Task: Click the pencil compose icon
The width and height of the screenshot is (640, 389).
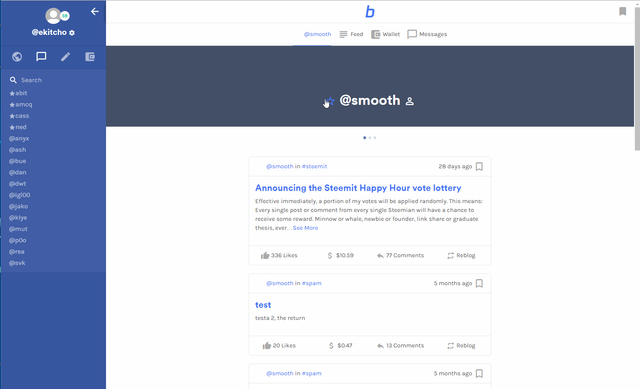Action: [x=65, y=57]
